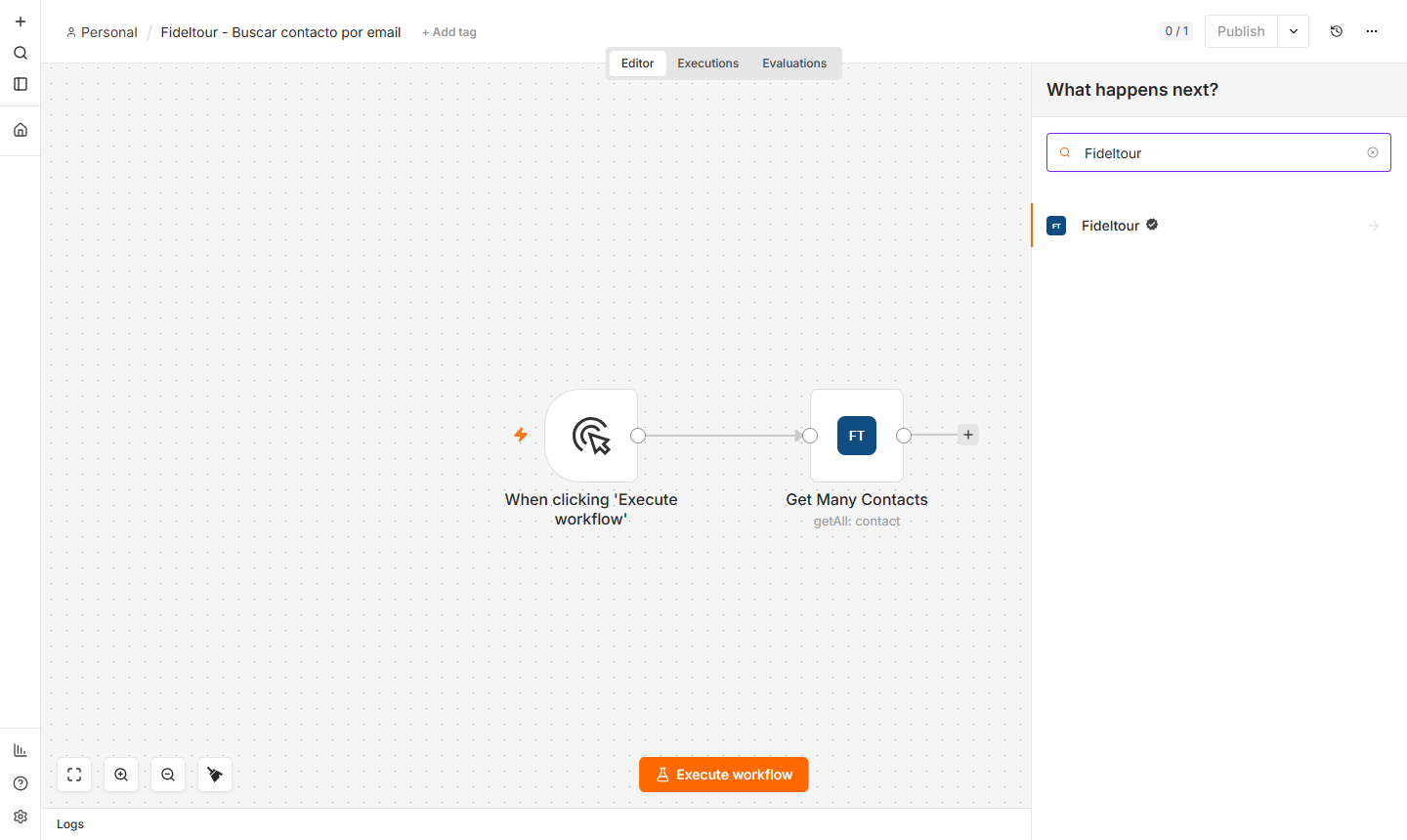1407x840 pixels.
Task: Select the Fideltour node search result
Action: tap(1218, 226)
